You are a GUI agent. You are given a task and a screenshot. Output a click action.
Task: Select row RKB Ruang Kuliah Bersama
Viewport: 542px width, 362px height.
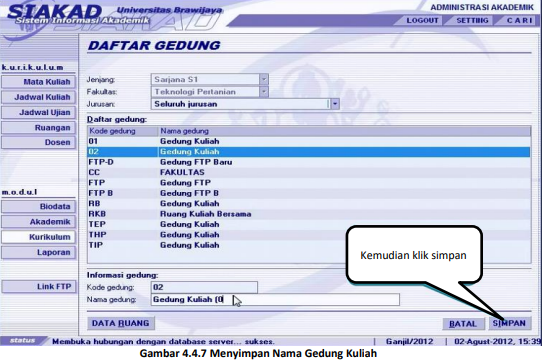309,214
